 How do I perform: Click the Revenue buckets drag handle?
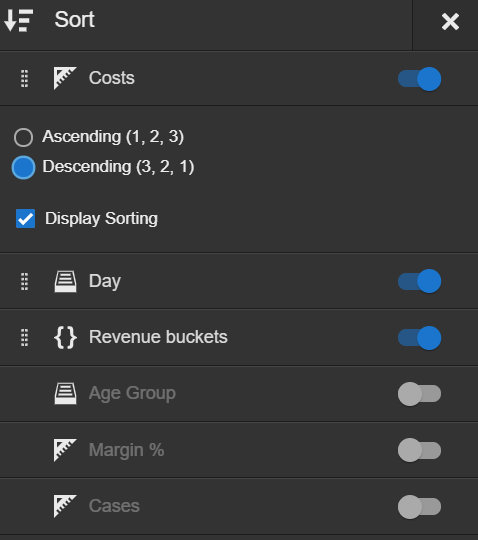[24, 338]
